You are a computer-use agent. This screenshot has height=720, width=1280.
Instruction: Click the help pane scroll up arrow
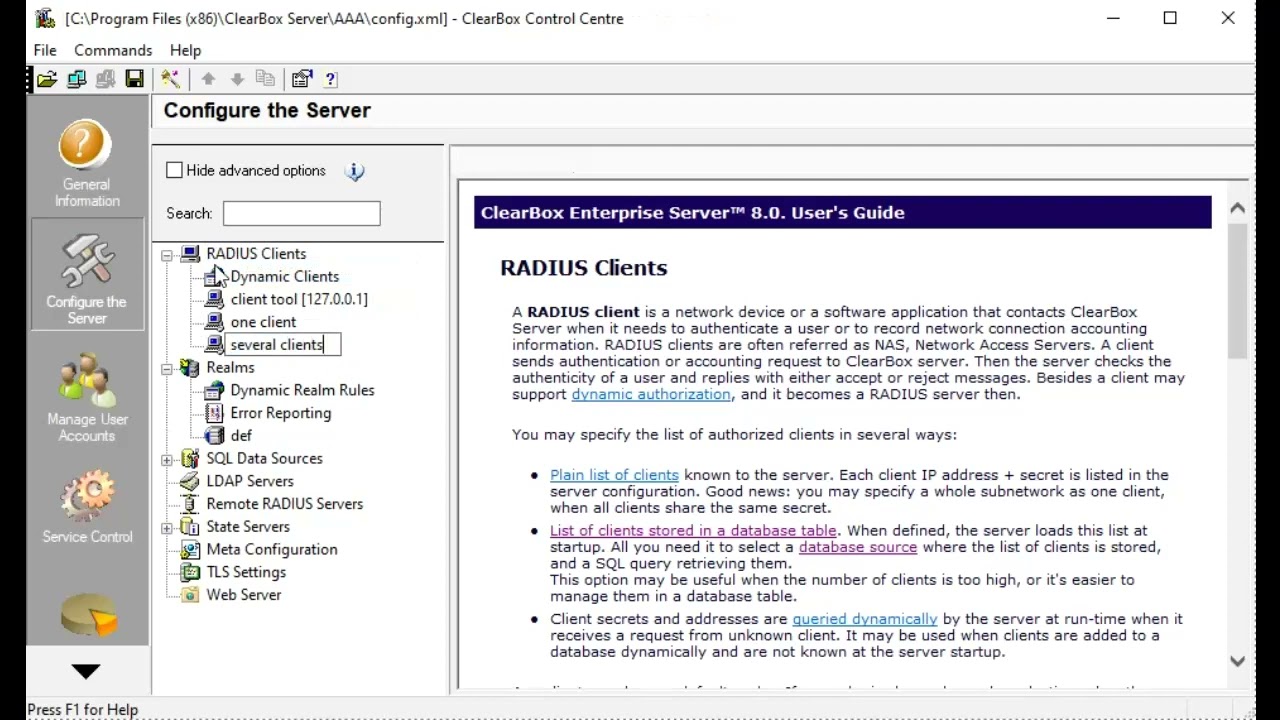(1237, 208)
